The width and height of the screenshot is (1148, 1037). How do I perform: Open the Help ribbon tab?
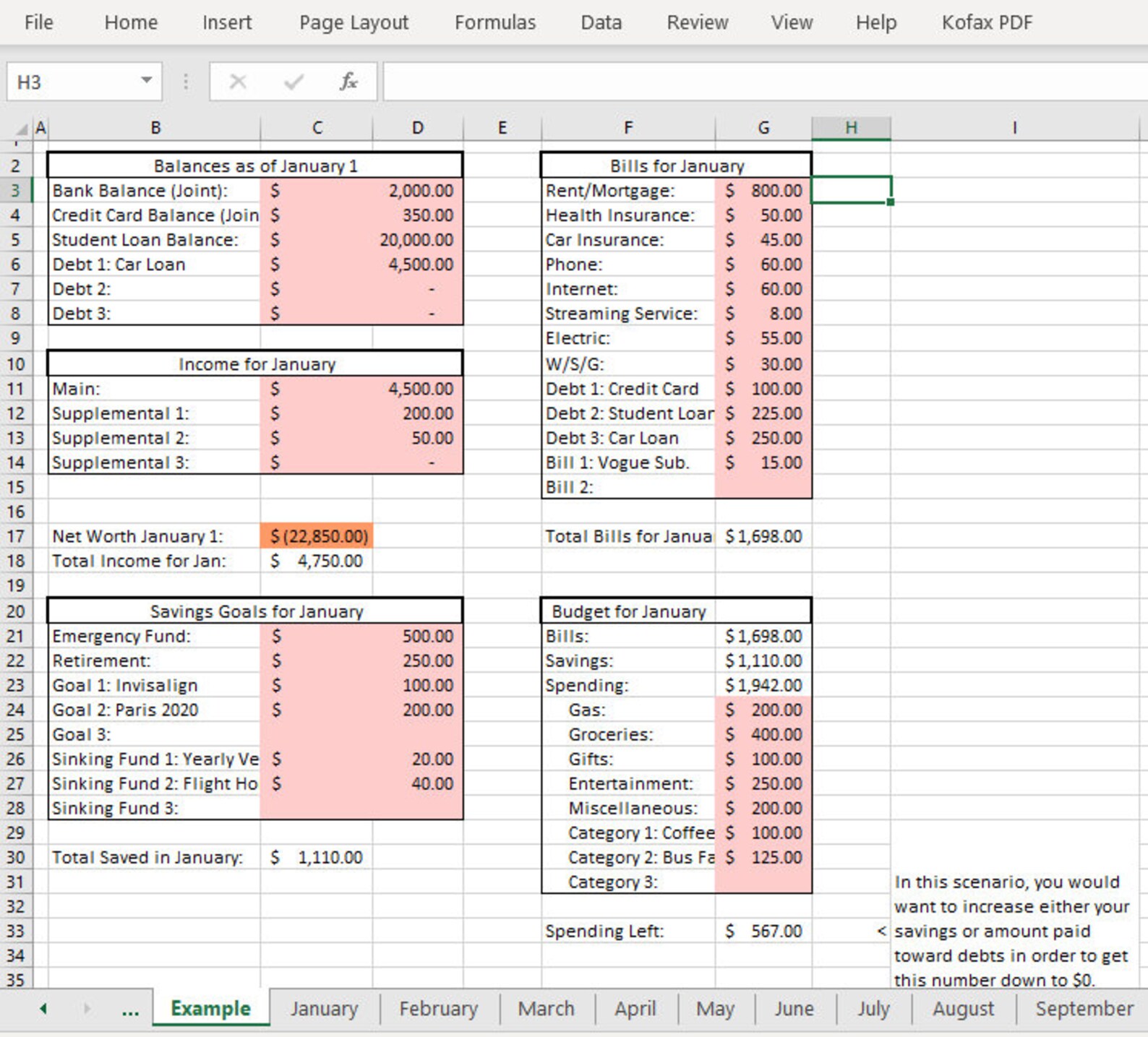click(x=876, y=22)
